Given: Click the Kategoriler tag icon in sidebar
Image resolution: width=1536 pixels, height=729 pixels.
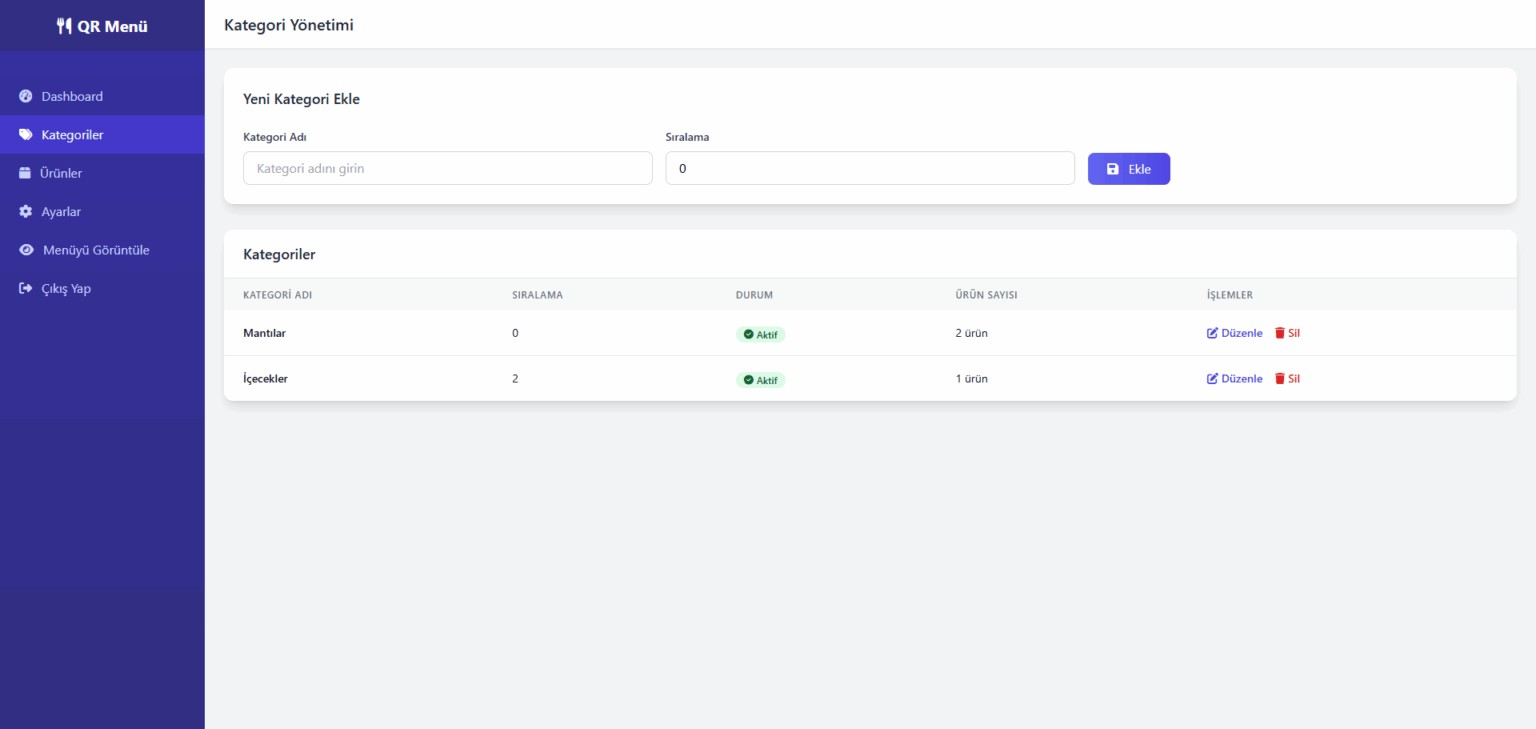Looking at the screenshot, I should (26, 135).
